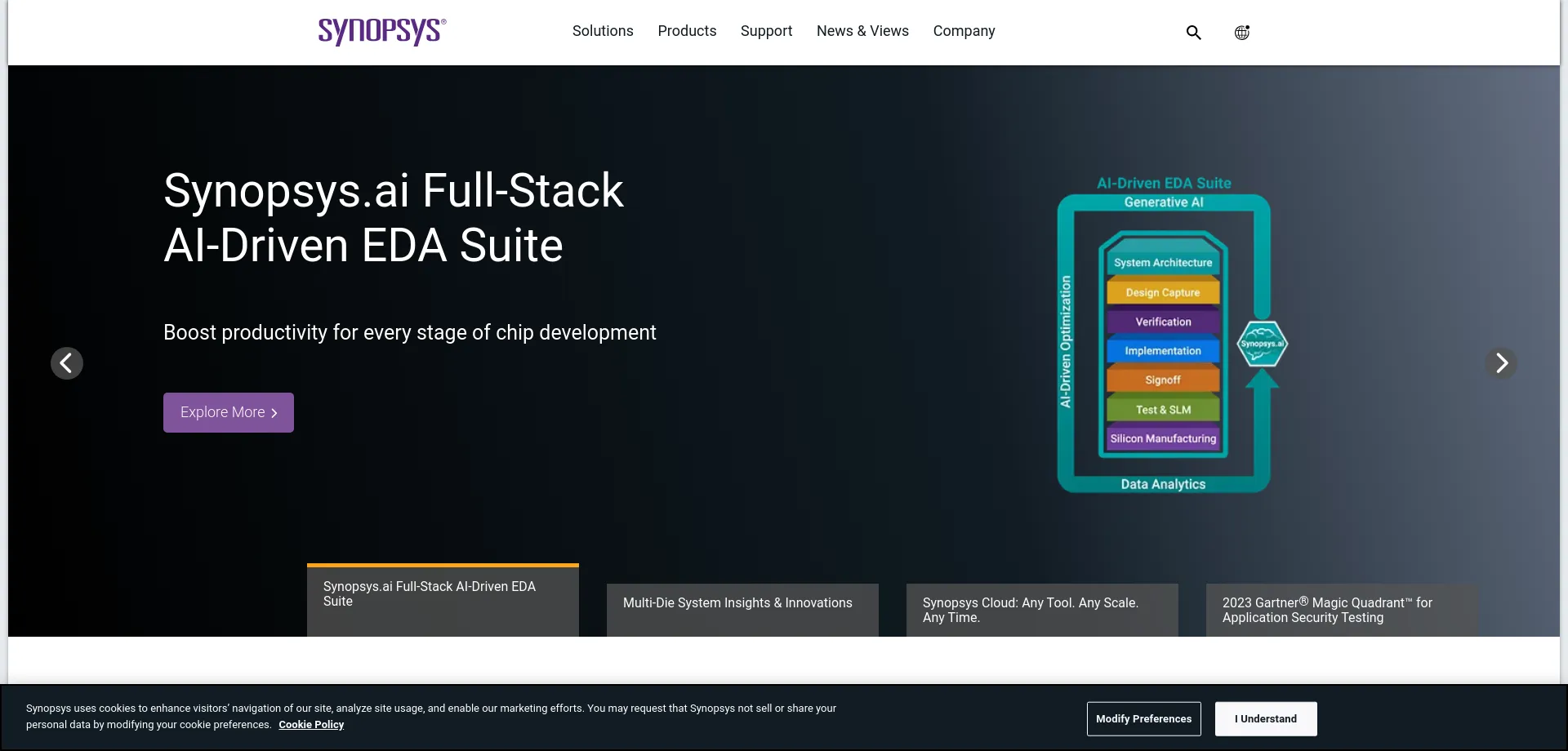Click the Explore More button
Viewport: 1568px width, 751px height.
[x=229, y=413]
